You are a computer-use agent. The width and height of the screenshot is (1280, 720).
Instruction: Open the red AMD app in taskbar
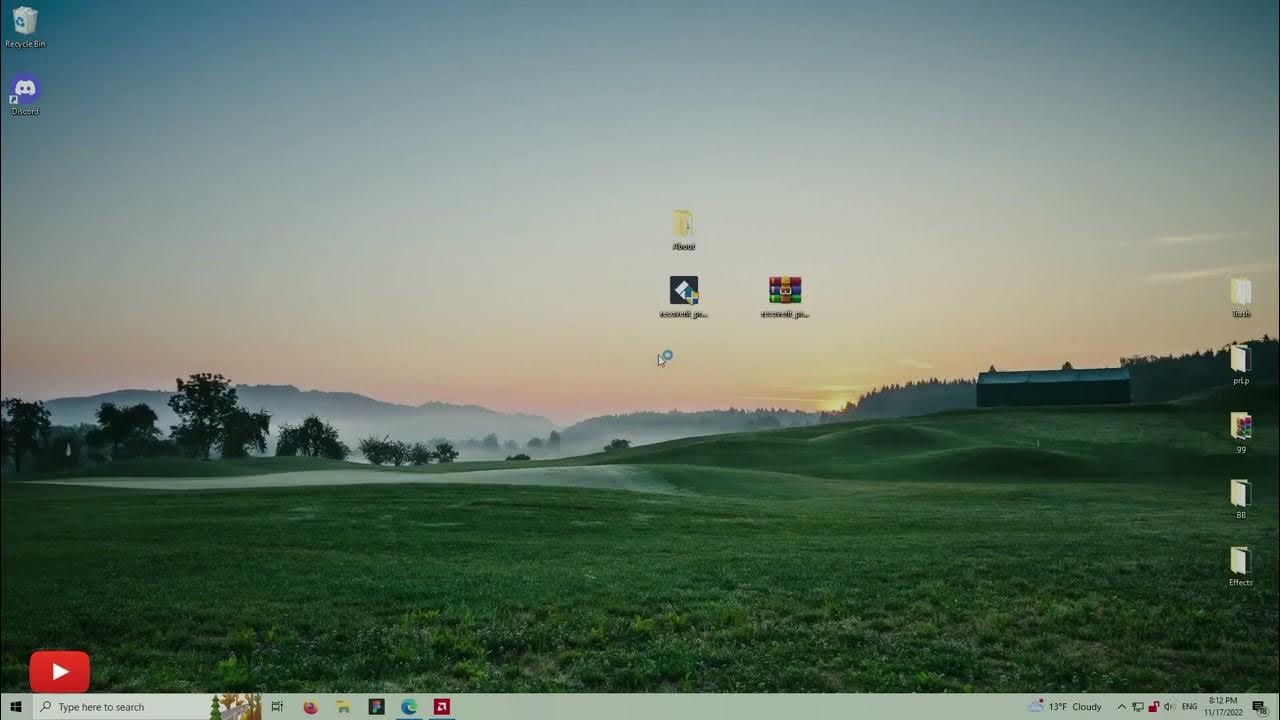442,707
